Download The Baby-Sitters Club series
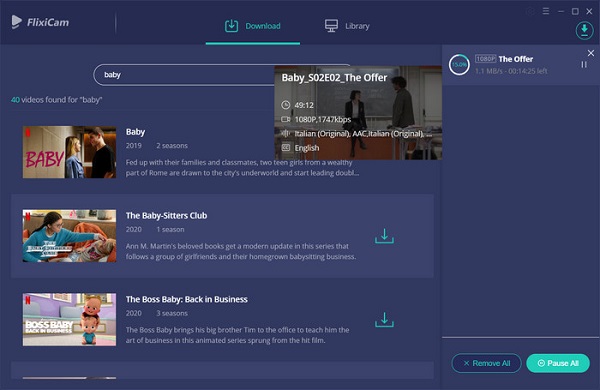Screen dimensions: 600x390 [384, 236]
